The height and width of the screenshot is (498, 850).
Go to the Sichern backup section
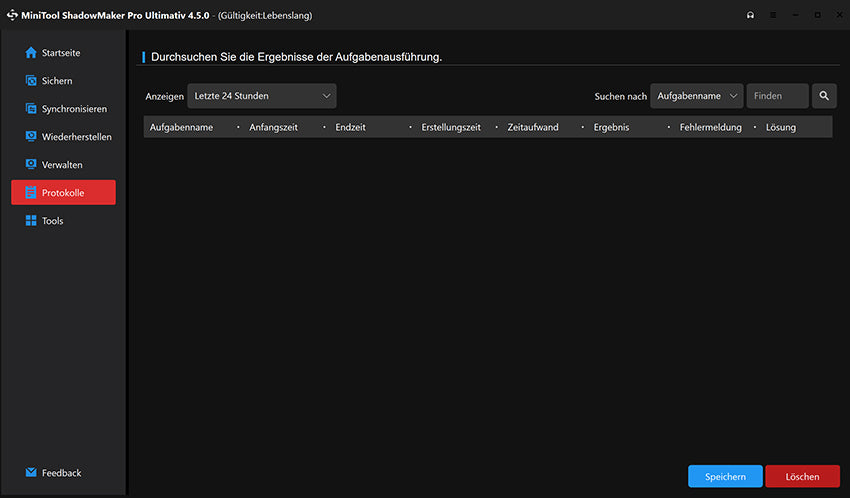(57, 80)
